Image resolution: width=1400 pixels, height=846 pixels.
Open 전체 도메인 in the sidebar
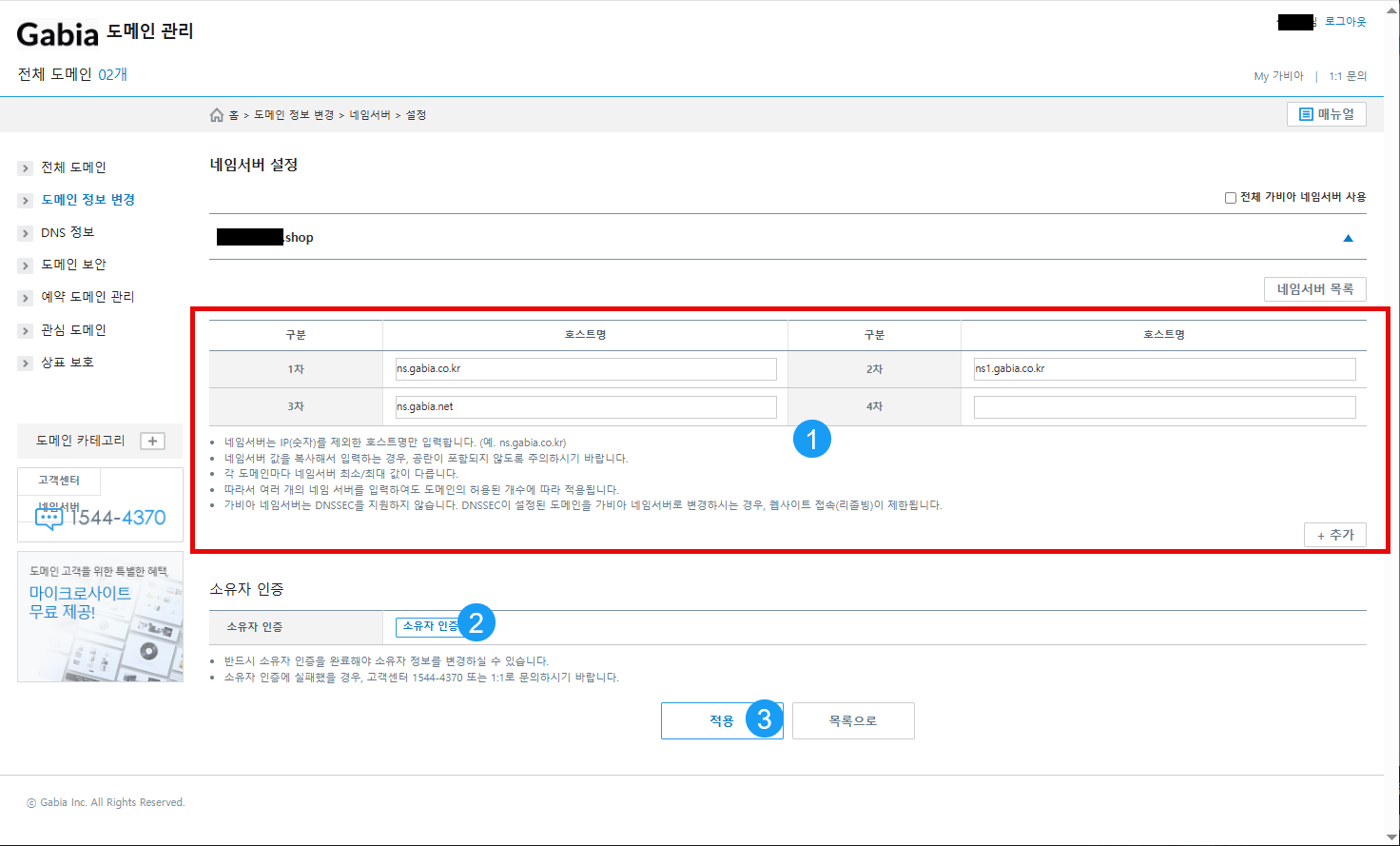click(x=73, y=167)
